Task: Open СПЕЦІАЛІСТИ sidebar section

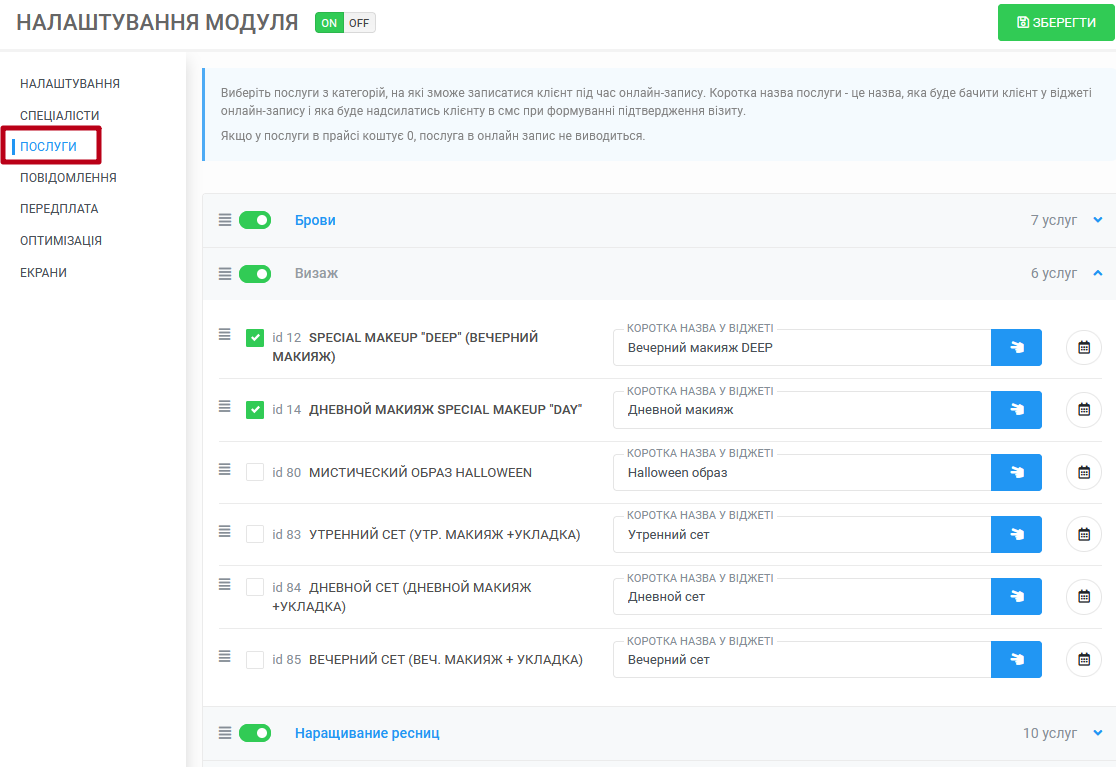Action: tap(60, 115)
